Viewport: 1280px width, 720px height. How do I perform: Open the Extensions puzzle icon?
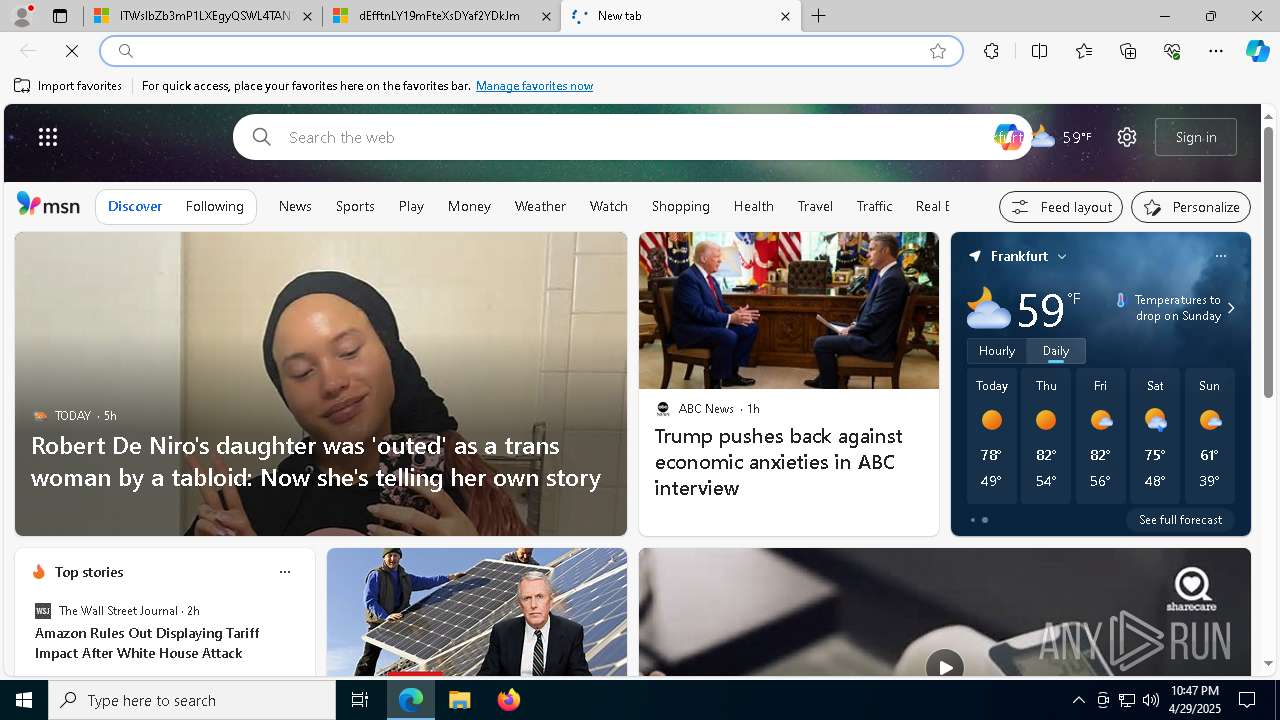tap(991, 51)
